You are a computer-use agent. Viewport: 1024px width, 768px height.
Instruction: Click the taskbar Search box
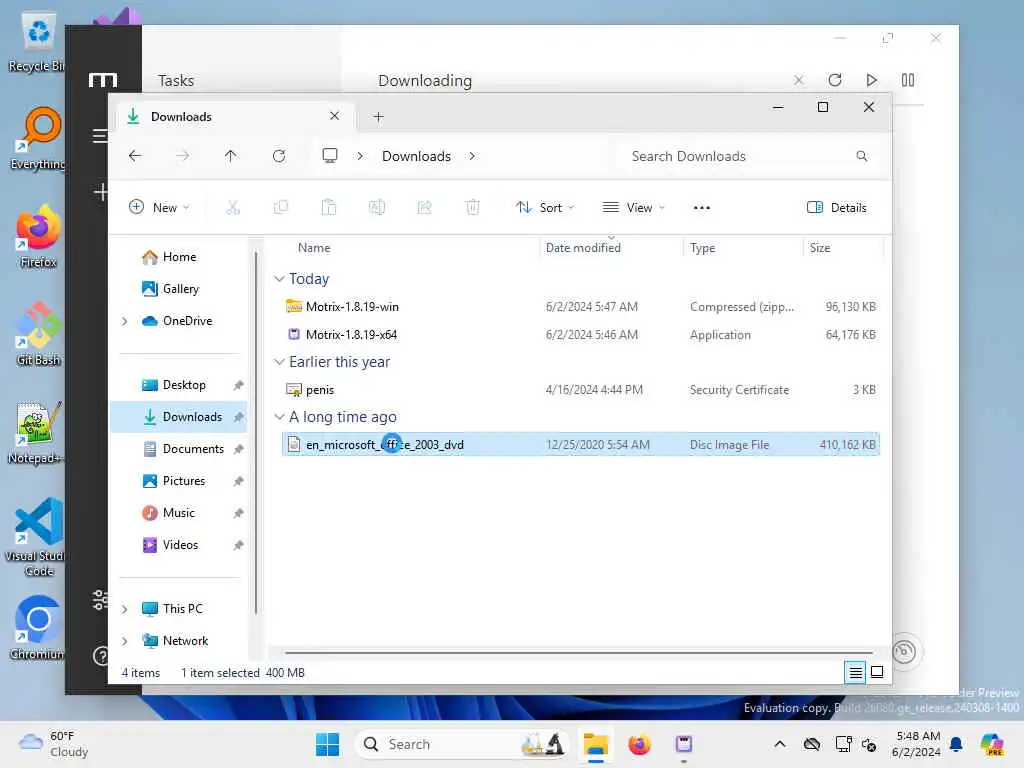tap(463, 744)
